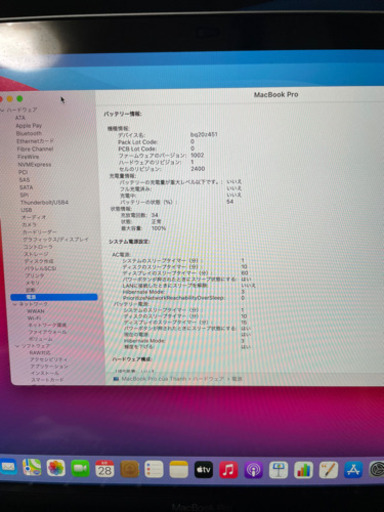Open the App Store in Dock

(353, 470)
